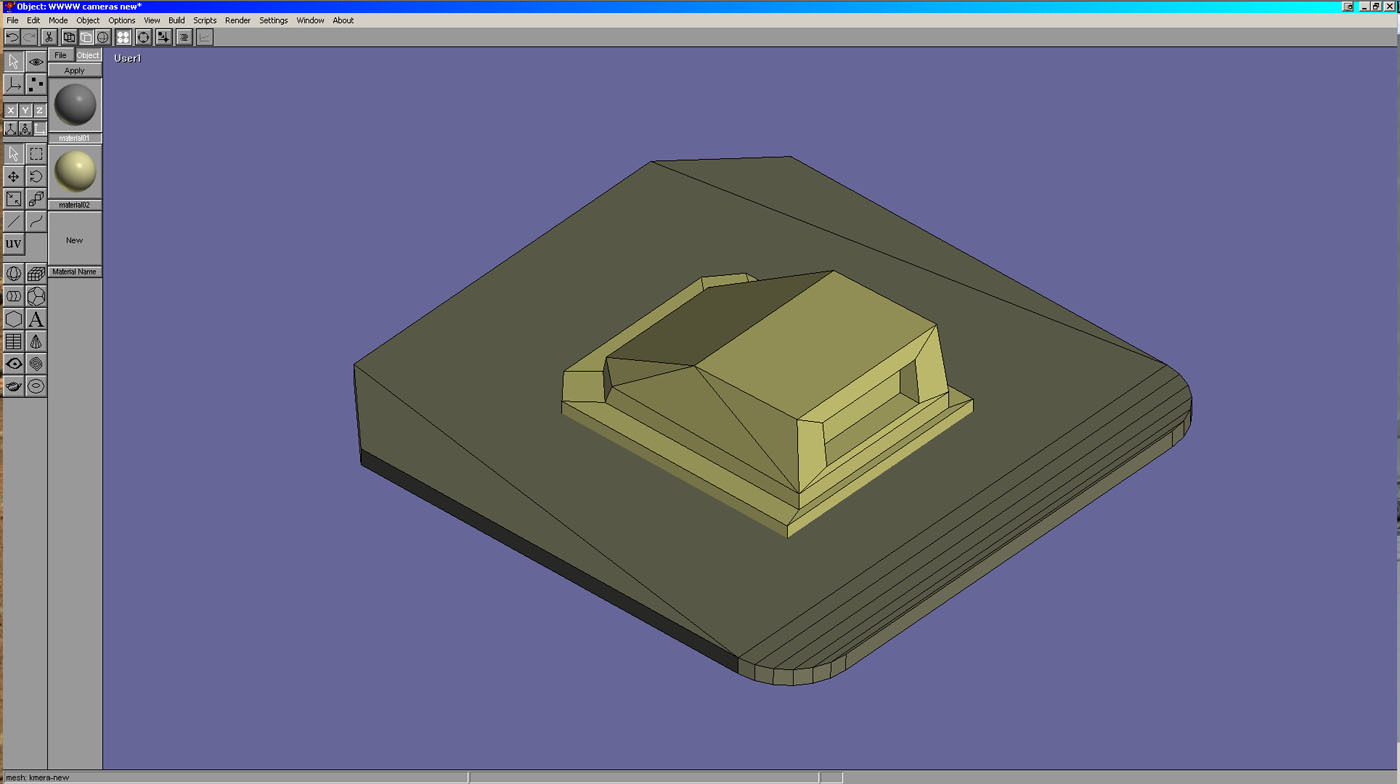Select the curved spline tool

pos(36,221)
